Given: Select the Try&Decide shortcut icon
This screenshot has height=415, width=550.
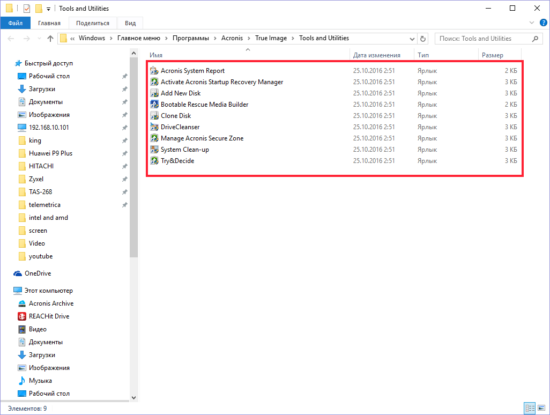Looking at the screenshot, I should point(154,161).
